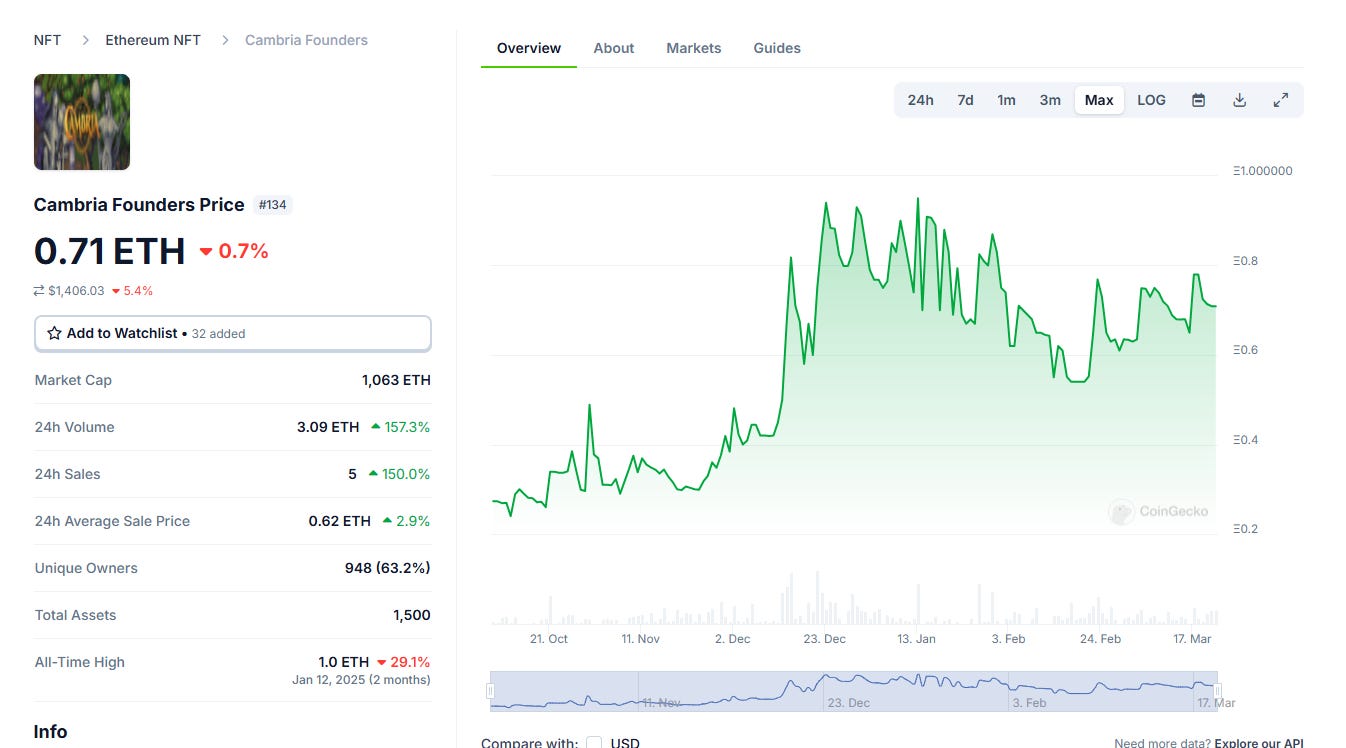The height and width of the screenshot is (748, 1346).
Task: Click 24h Average Sale Price 0.62 ETH
Action: click(339, 521)
